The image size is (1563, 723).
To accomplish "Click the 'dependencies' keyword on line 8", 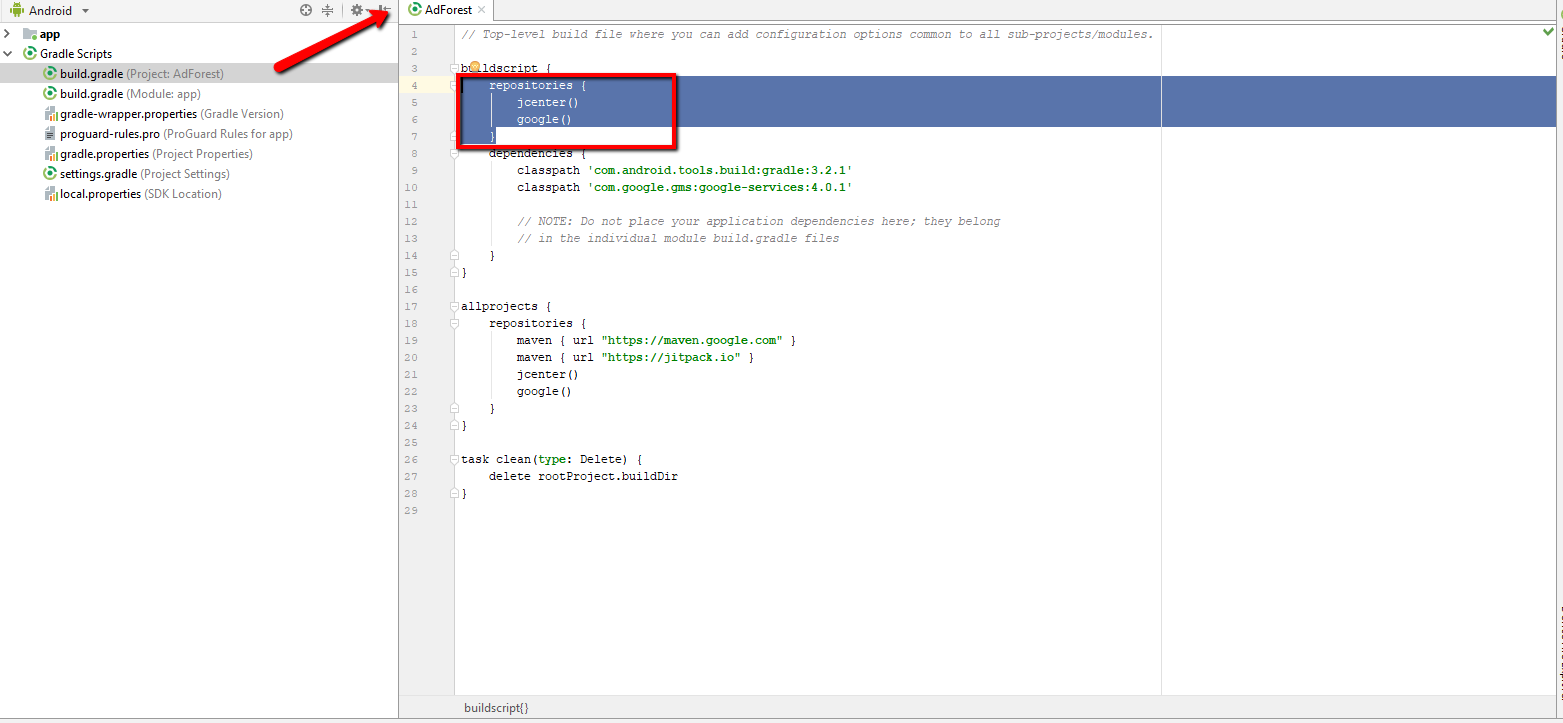I will (x=531, y=154).
